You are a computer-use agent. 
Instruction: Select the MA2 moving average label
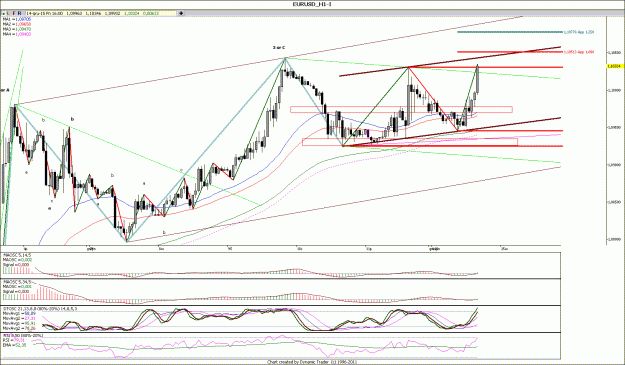coord(17,24)
